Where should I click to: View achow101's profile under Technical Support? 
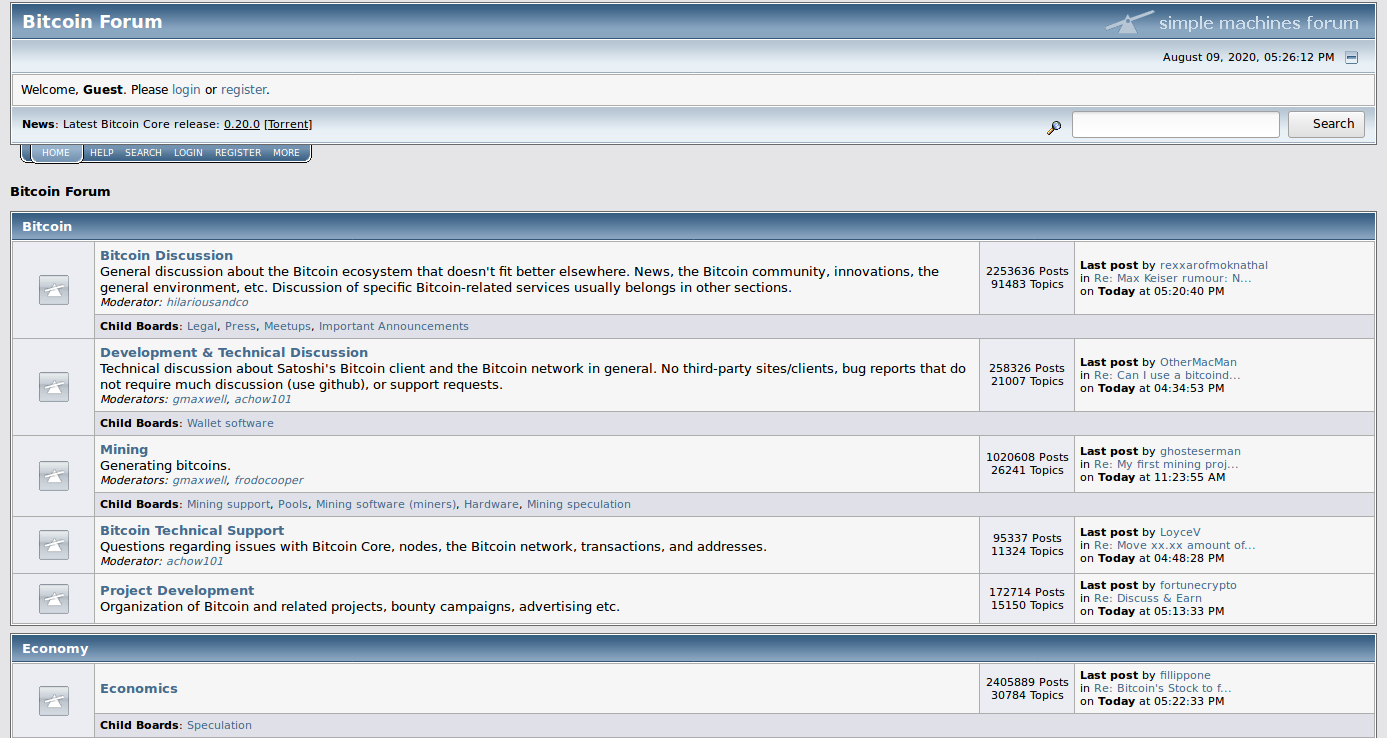[x=195, y=561]
